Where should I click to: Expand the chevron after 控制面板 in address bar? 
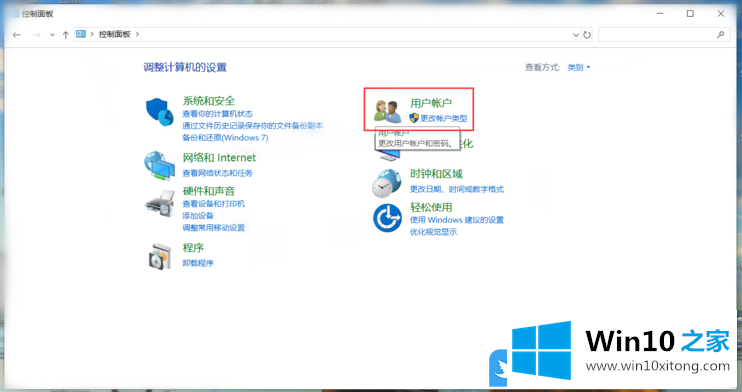coord(137,34)
